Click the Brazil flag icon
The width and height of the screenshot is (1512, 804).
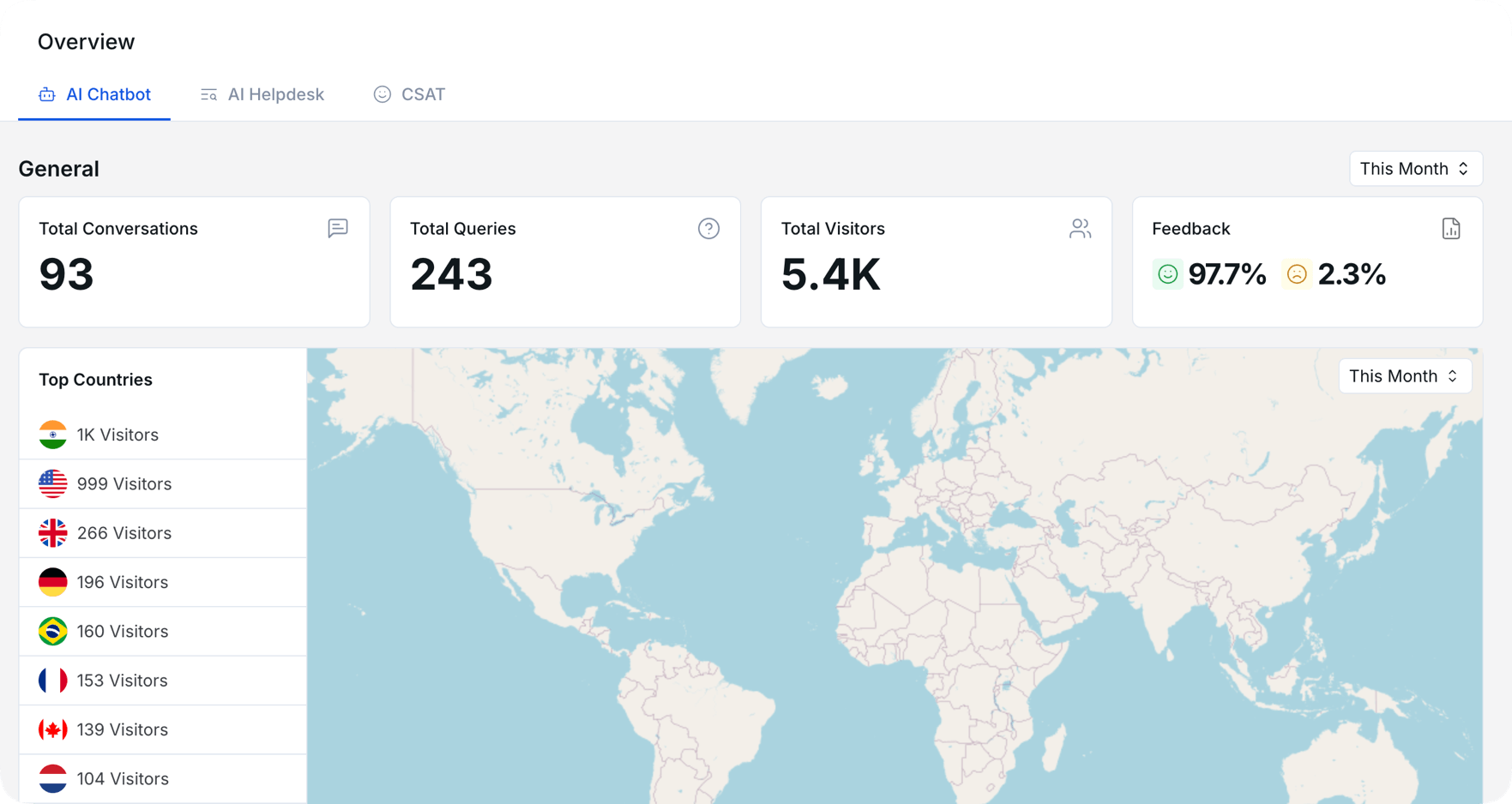pos(53,632)
